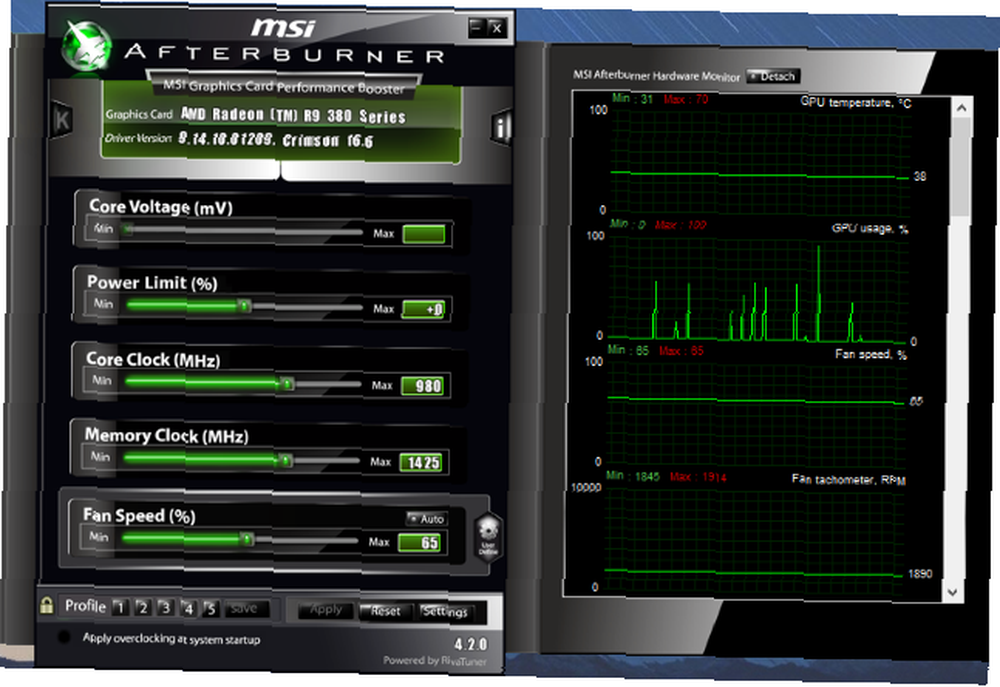Click the Power Limit +0 value field

click(x=423, y=309)
